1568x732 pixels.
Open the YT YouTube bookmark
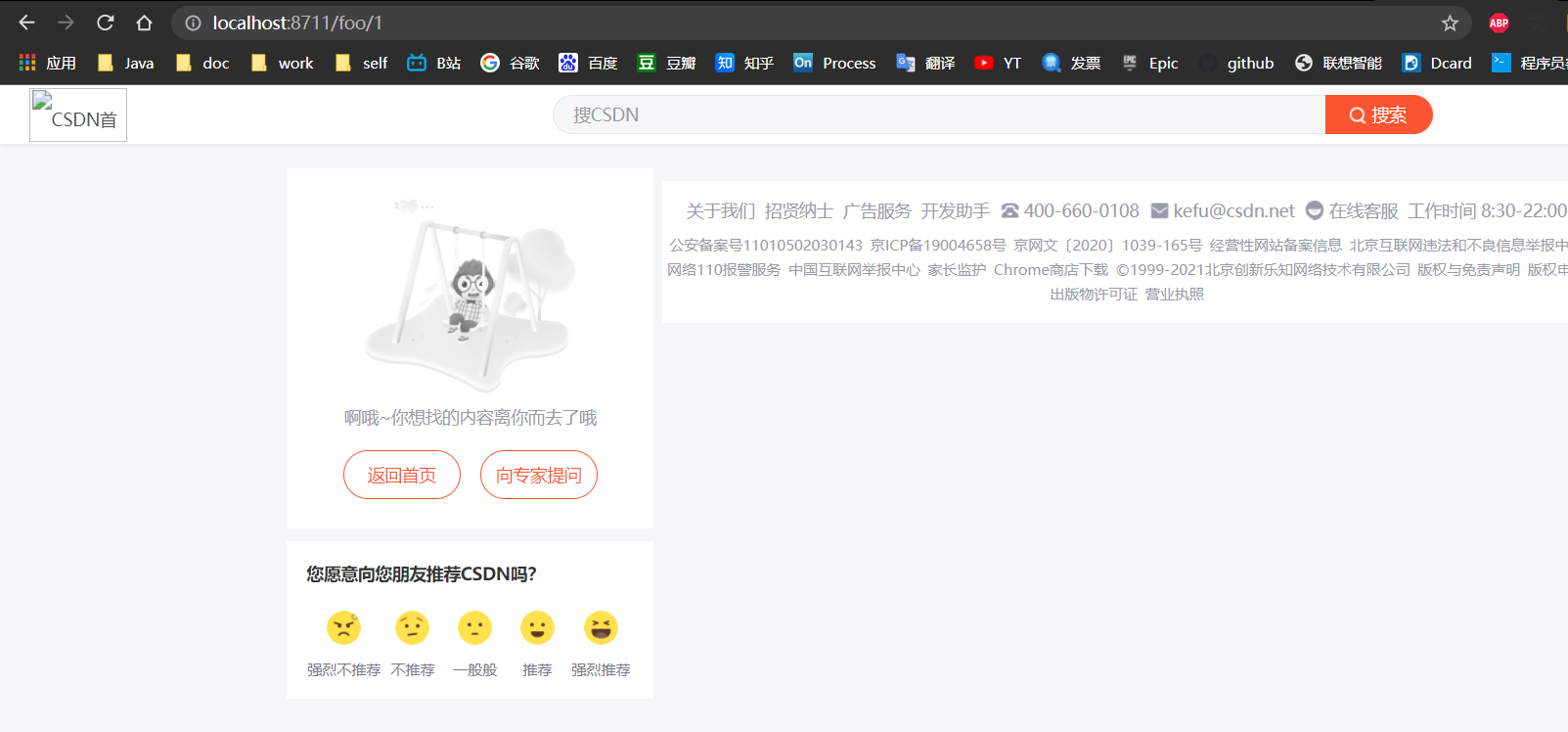[998, 63]
